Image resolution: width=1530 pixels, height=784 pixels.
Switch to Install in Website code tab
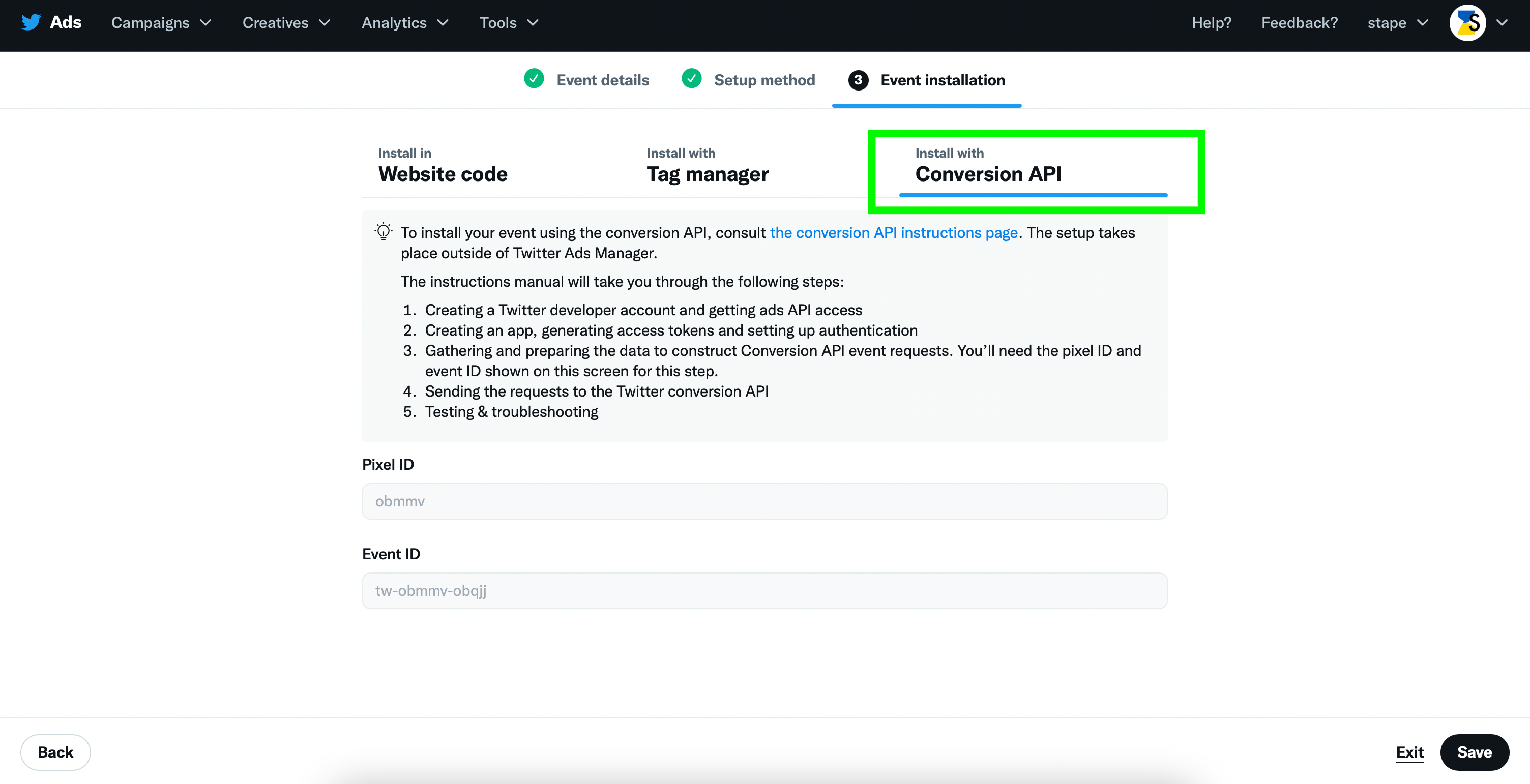click(x=443, y=166)
